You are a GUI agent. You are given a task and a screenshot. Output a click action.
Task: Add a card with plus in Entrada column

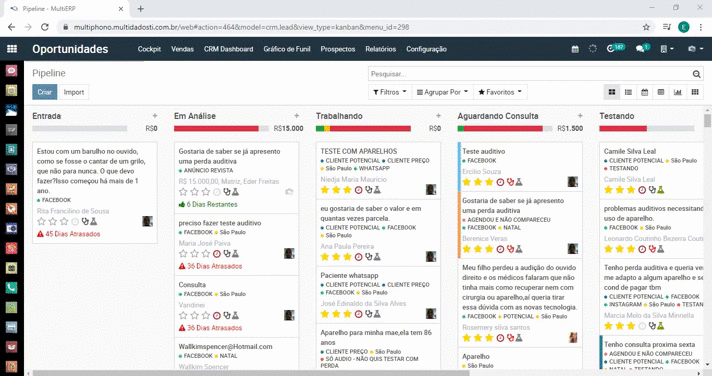(x=155, y=116)
